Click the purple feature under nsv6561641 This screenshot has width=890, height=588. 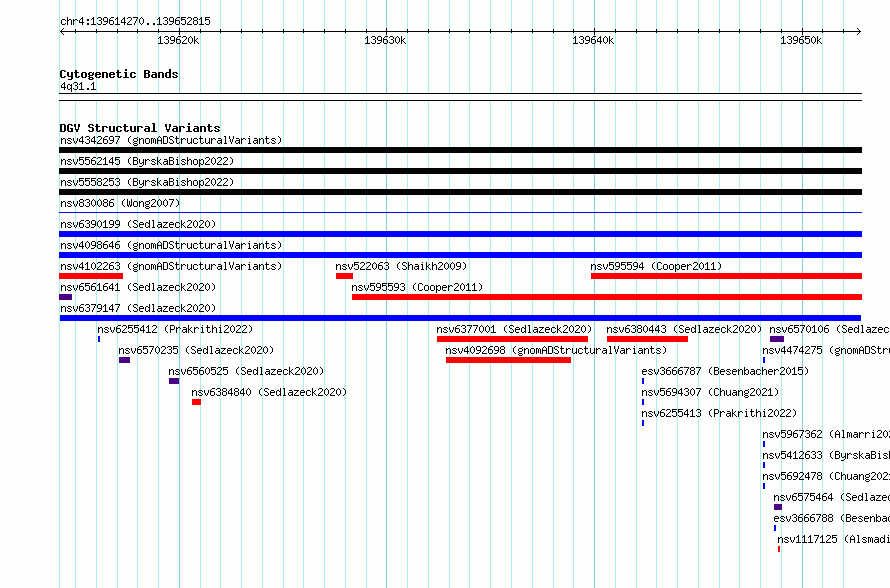point(65,297)
